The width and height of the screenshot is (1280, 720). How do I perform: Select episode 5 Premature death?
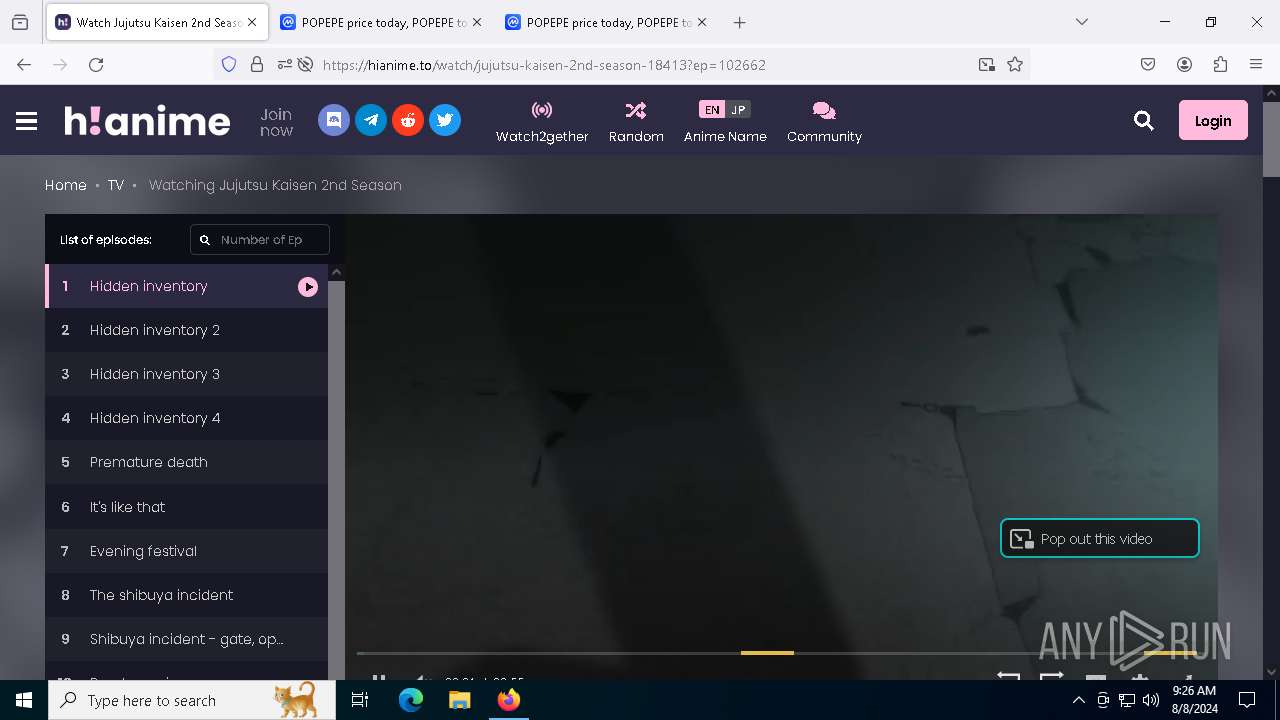(186, 462)
